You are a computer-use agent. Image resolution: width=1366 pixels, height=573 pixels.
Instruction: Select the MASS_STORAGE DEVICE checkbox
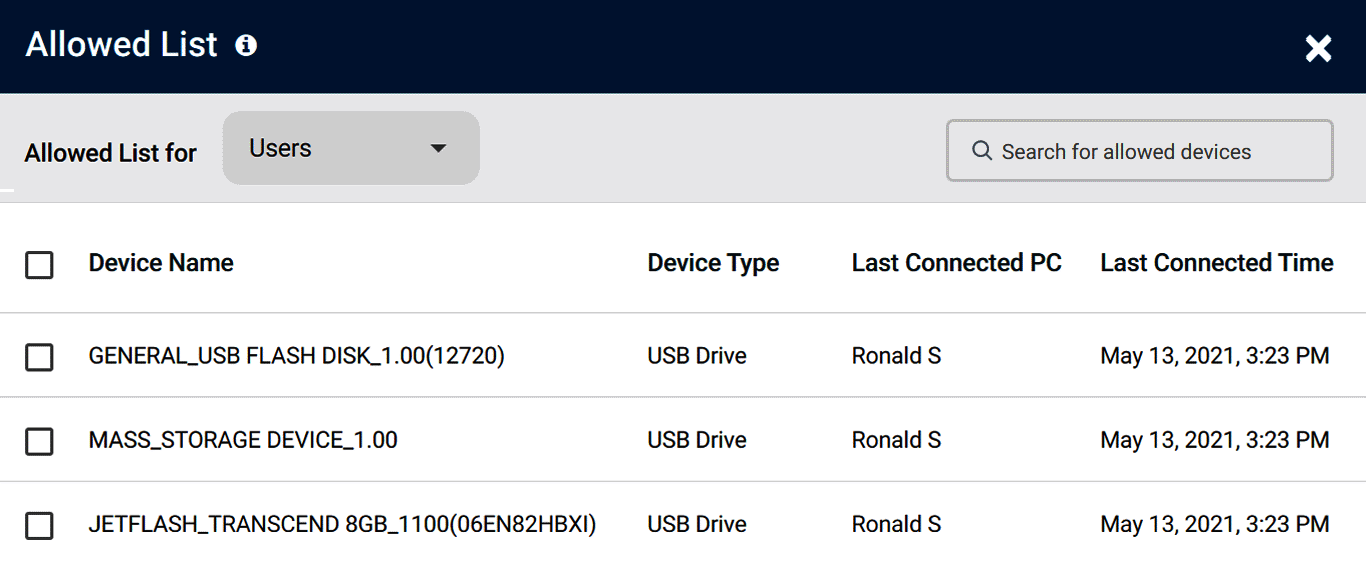[39, 441]
